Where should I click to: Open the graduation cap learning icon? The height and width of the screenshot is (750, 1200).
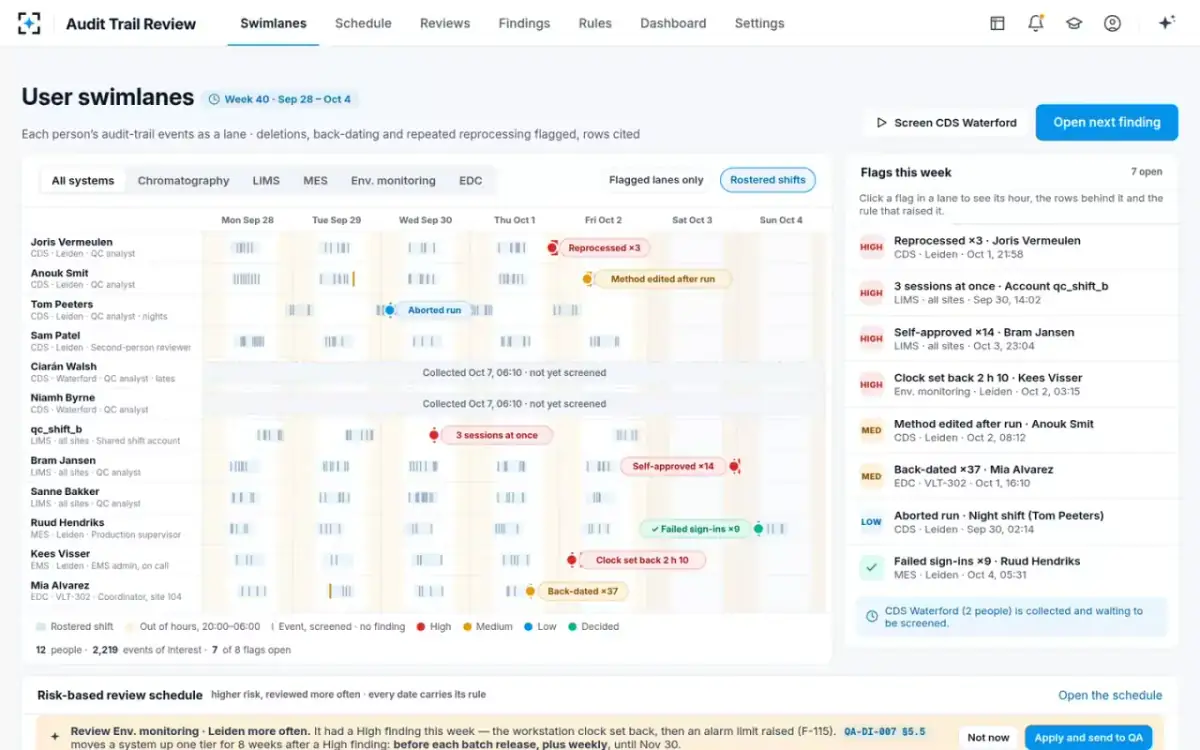[x=1074, y=23]
